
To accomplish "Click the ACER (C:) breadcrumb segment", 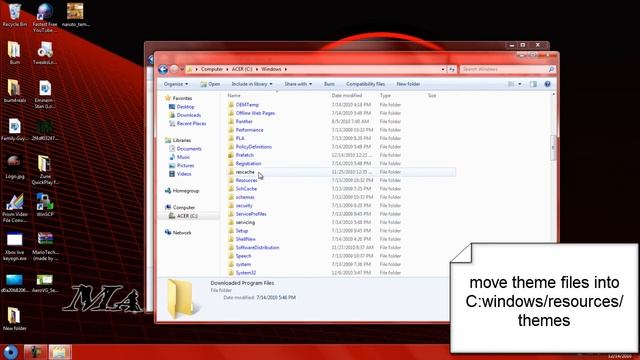I will coord(242,69).
